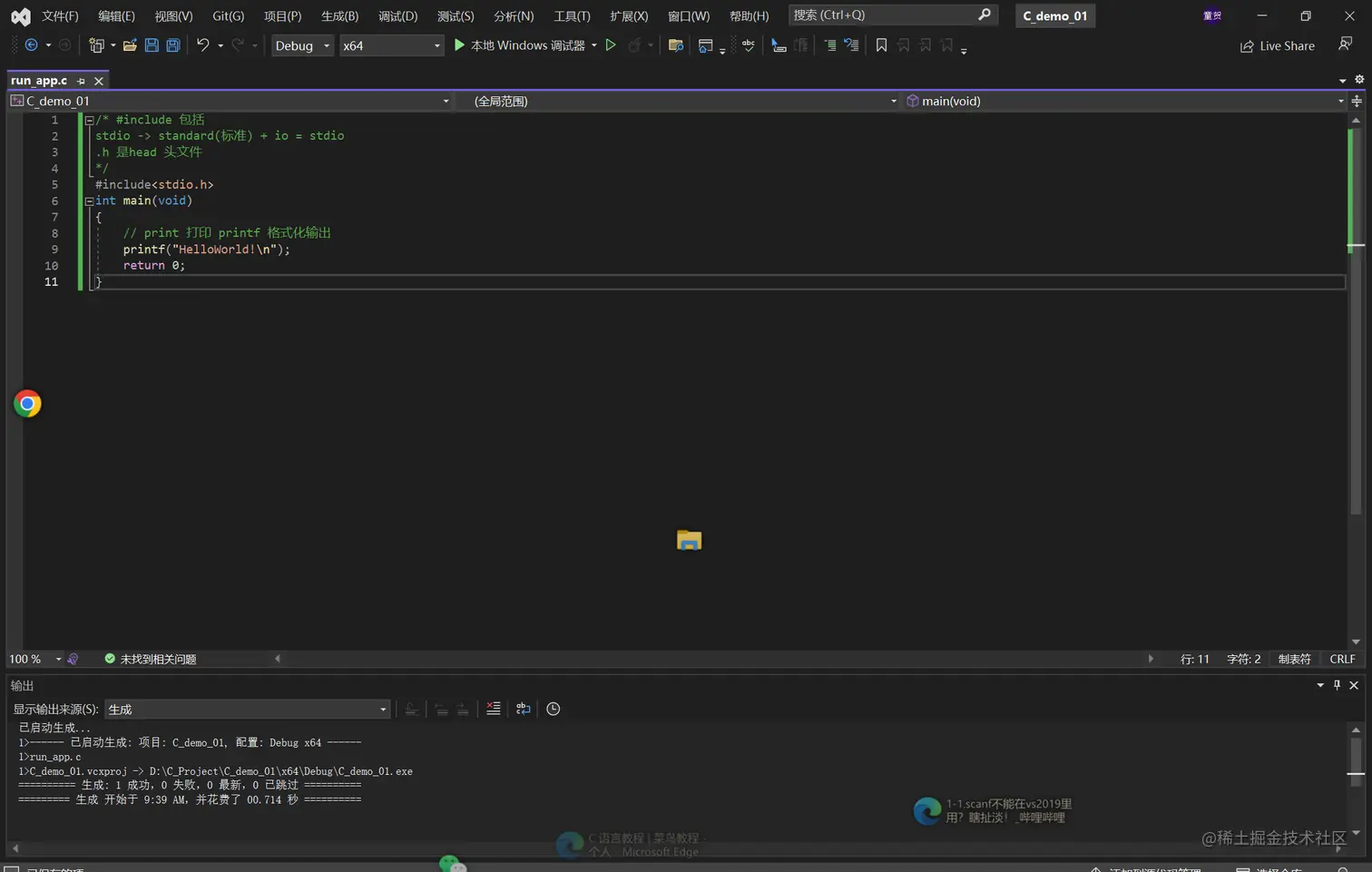The width and height of the screenshot is (1372, 872).
Task: Open the debugger target dropdown arrow
Action: [x=594, y=45]
